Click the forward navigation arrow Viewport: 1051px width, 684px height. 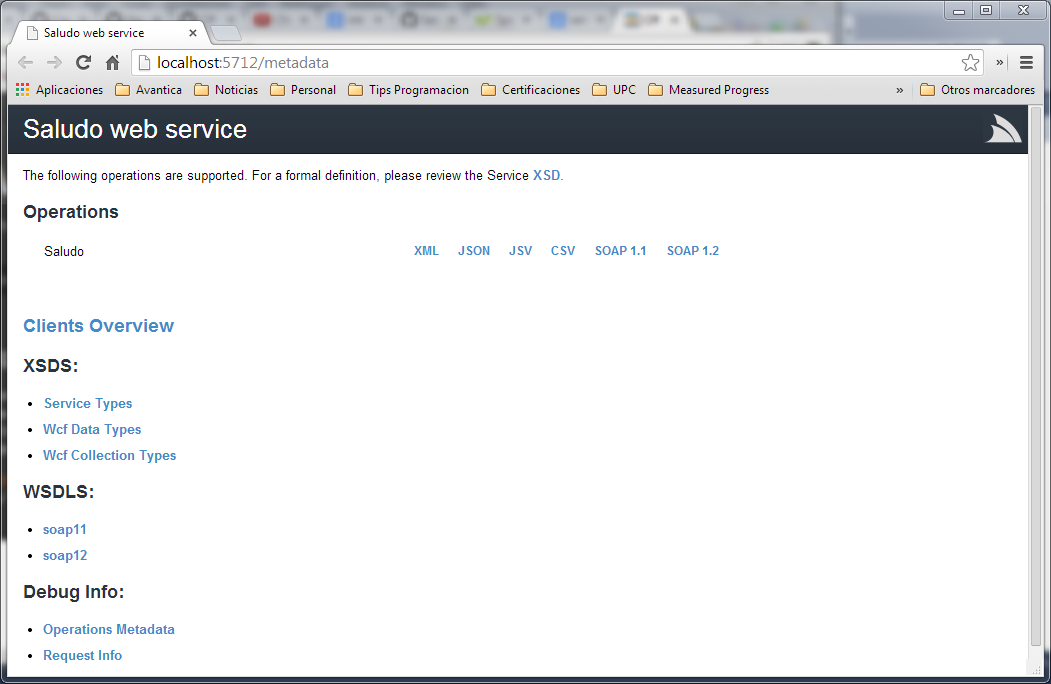point(54,62)
